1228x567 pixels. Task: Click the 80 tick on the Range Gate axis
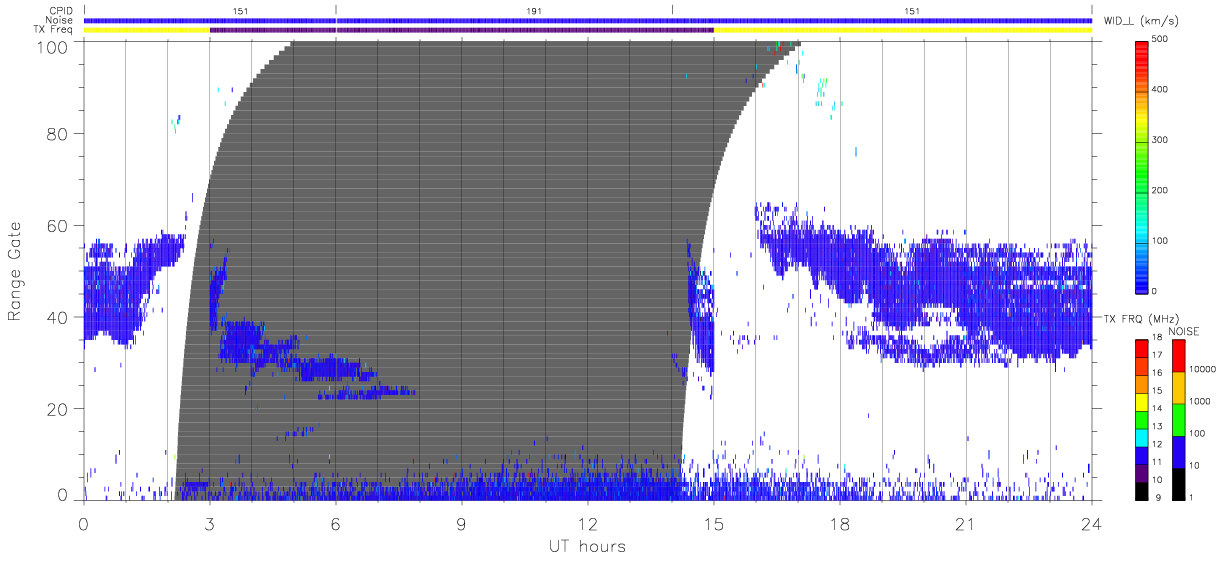click(58, 134)
